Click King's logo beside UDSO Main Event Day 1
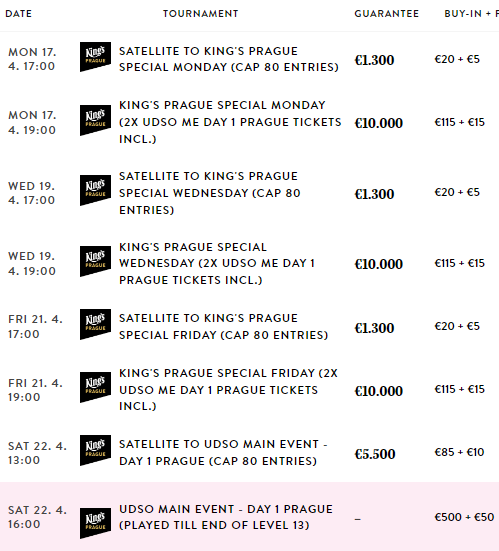 95,523
